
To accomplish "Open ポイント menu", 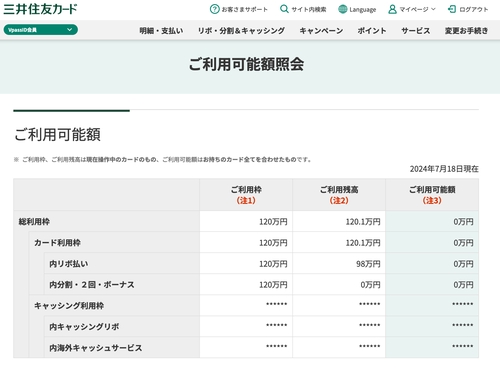I will [x=372, y=31].
